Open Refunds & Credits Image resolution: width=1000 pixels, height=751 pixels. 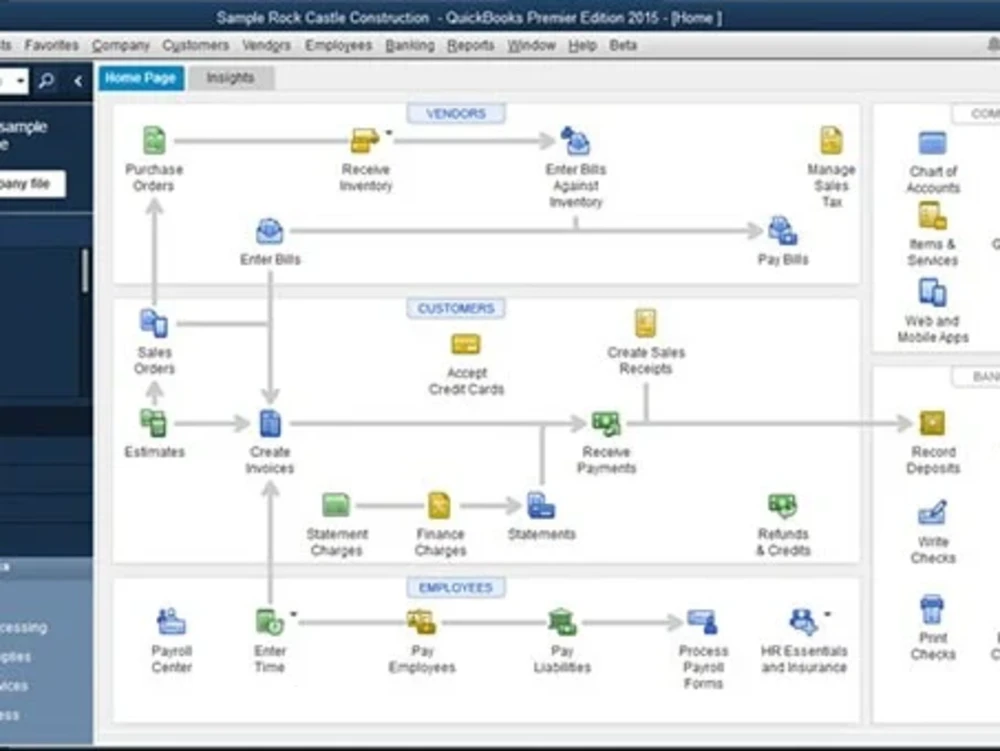coord(783,506)
